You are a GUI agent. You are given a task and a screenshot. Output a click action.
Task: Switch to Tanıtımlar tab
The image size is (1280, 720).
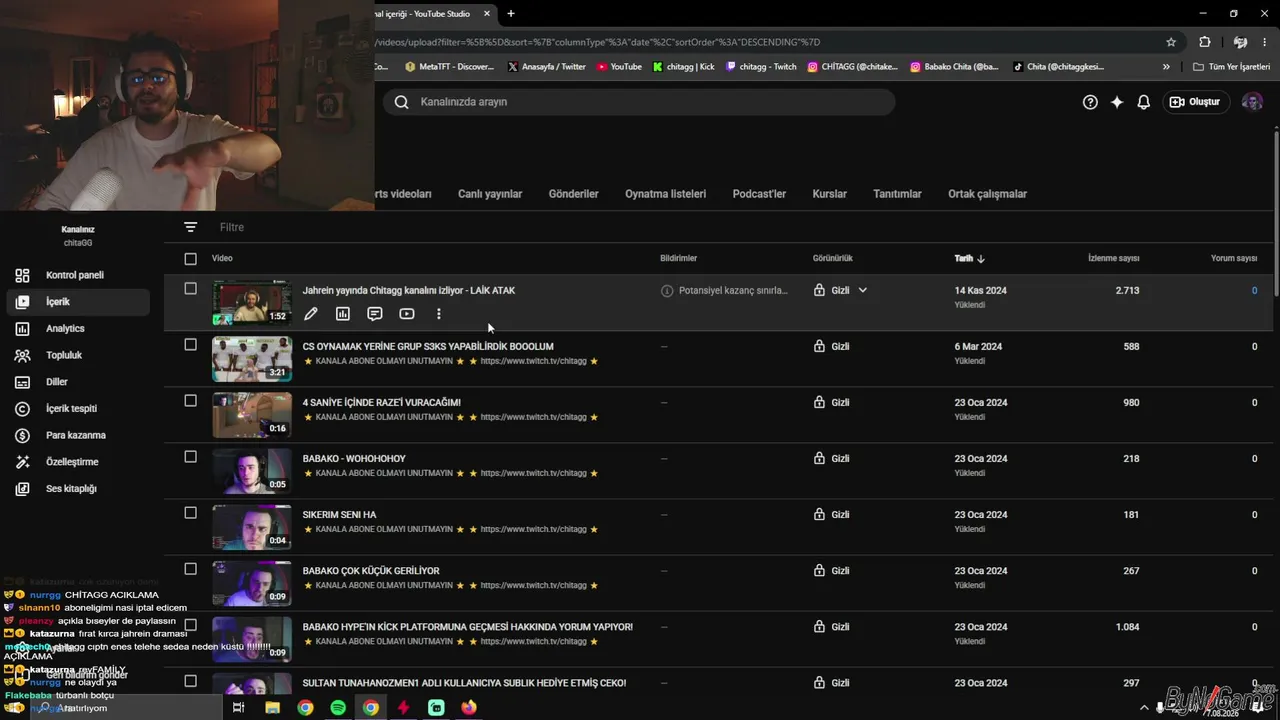coord(897,194)
